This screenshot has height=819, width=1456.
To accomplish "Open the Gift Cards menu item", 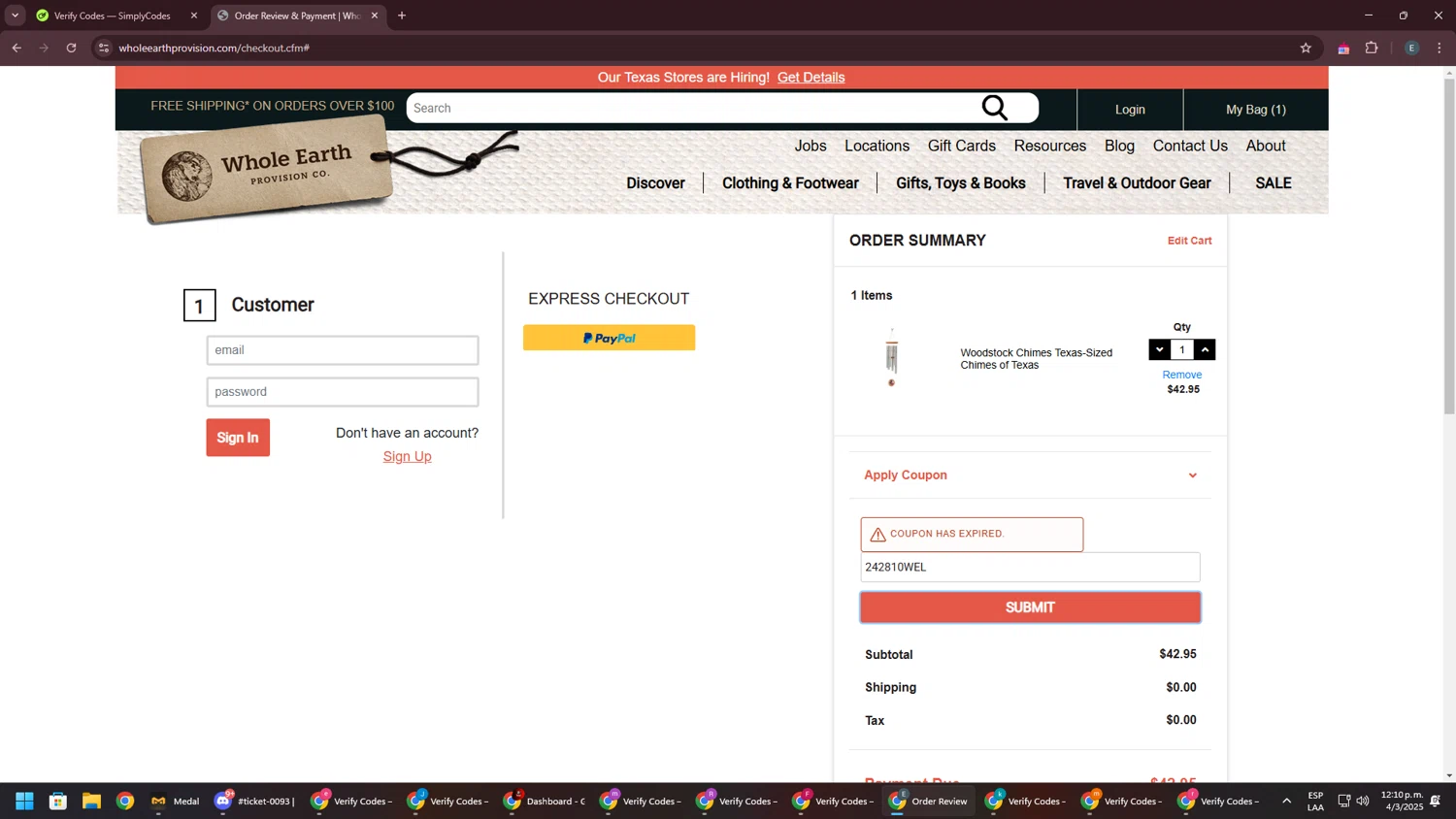I will pyautogui.click(x=961, y=146).
